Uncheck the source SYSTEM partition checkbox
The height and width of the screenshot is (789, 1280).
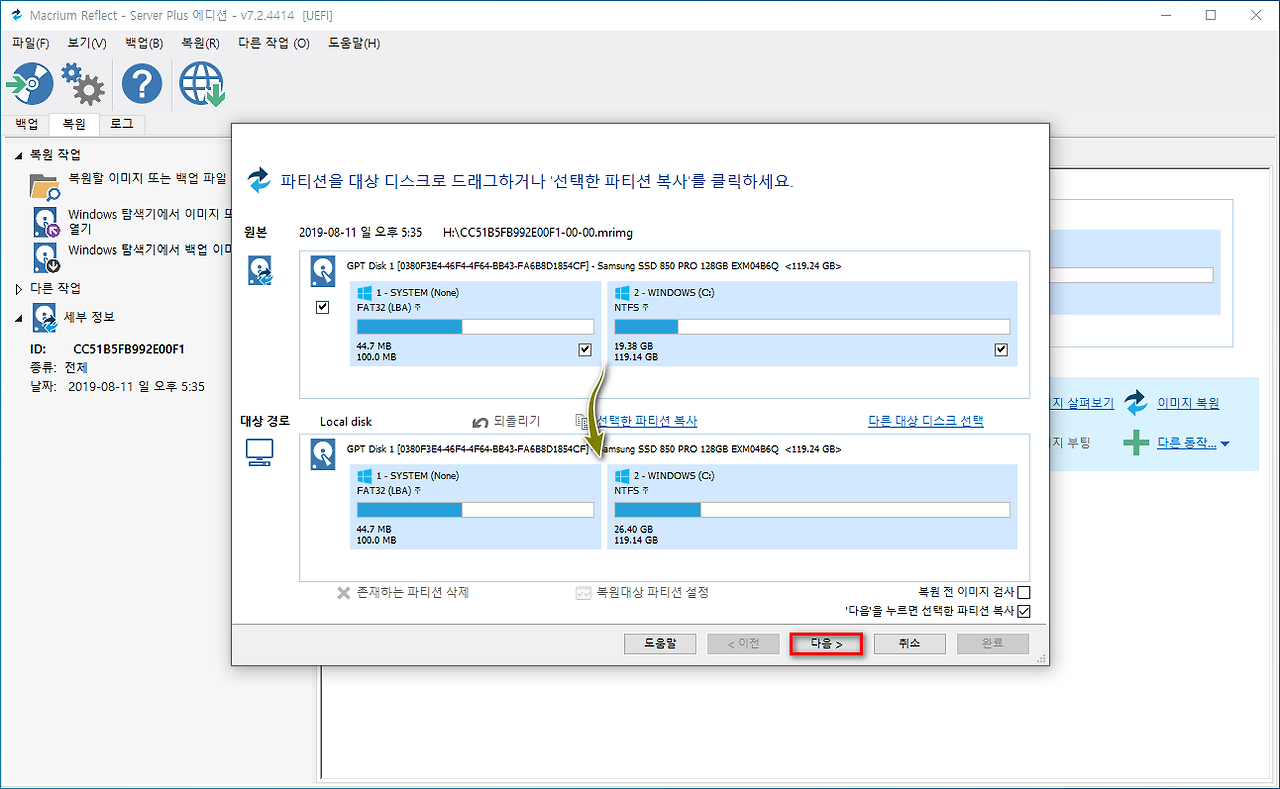(x=585, y=350)
